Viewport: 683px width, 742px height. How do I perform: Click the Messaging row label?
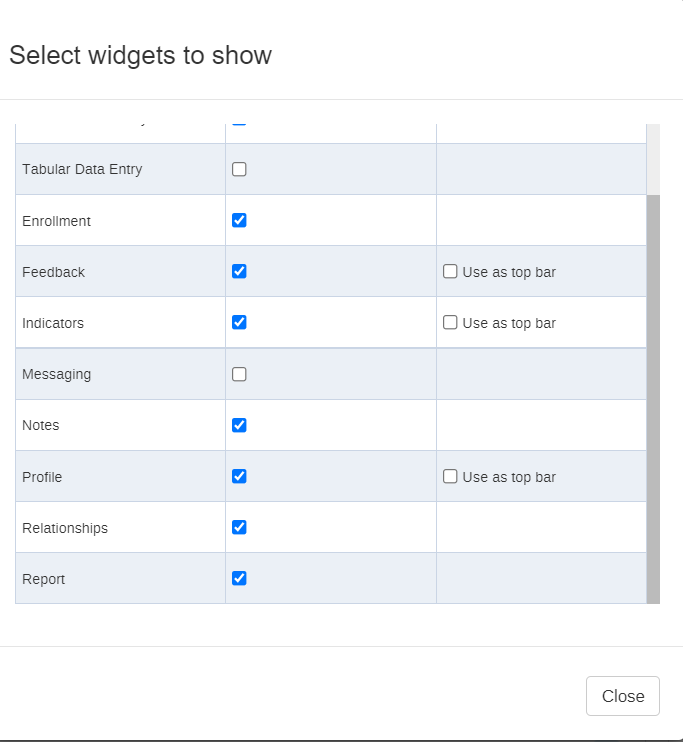point(56,374)
